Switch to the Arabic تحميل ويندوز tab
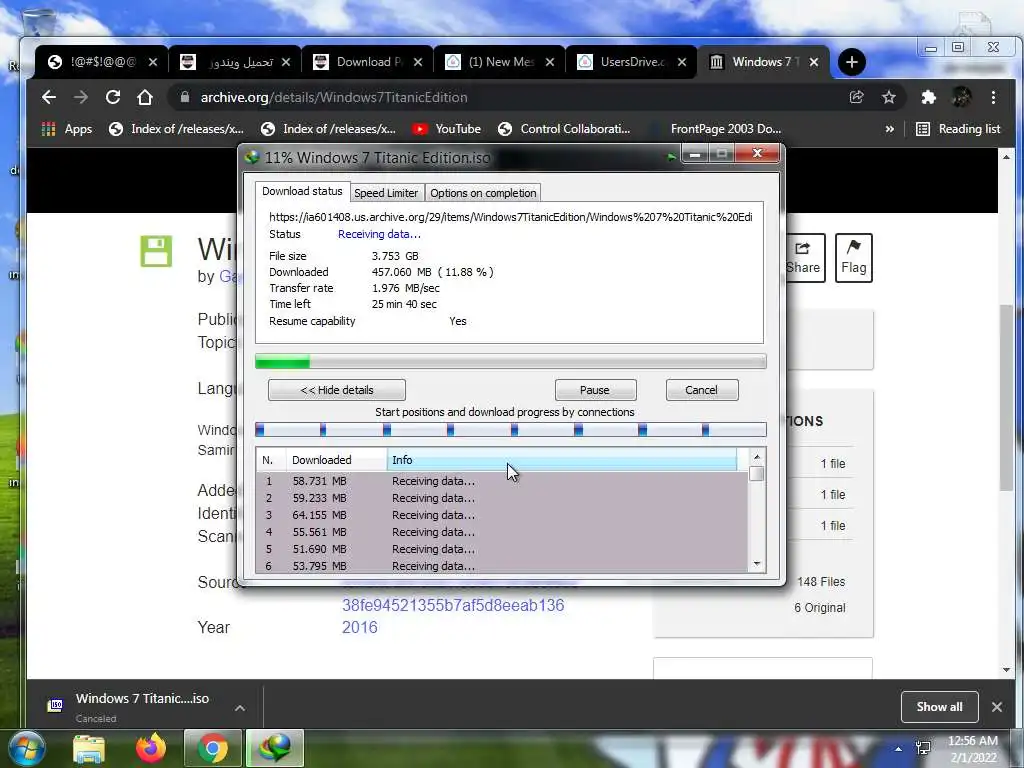The image size is (1024, 768). (236, 62)
